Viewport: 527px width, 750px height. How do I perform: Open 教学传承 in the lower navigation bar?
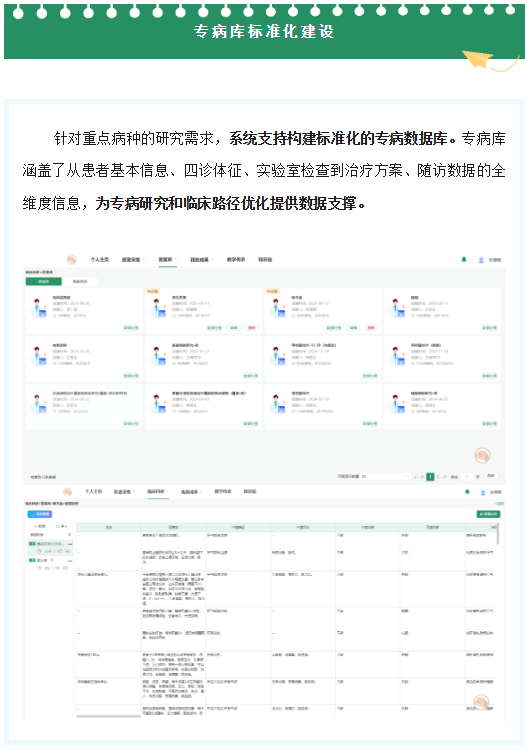click(x=223, y=492)
